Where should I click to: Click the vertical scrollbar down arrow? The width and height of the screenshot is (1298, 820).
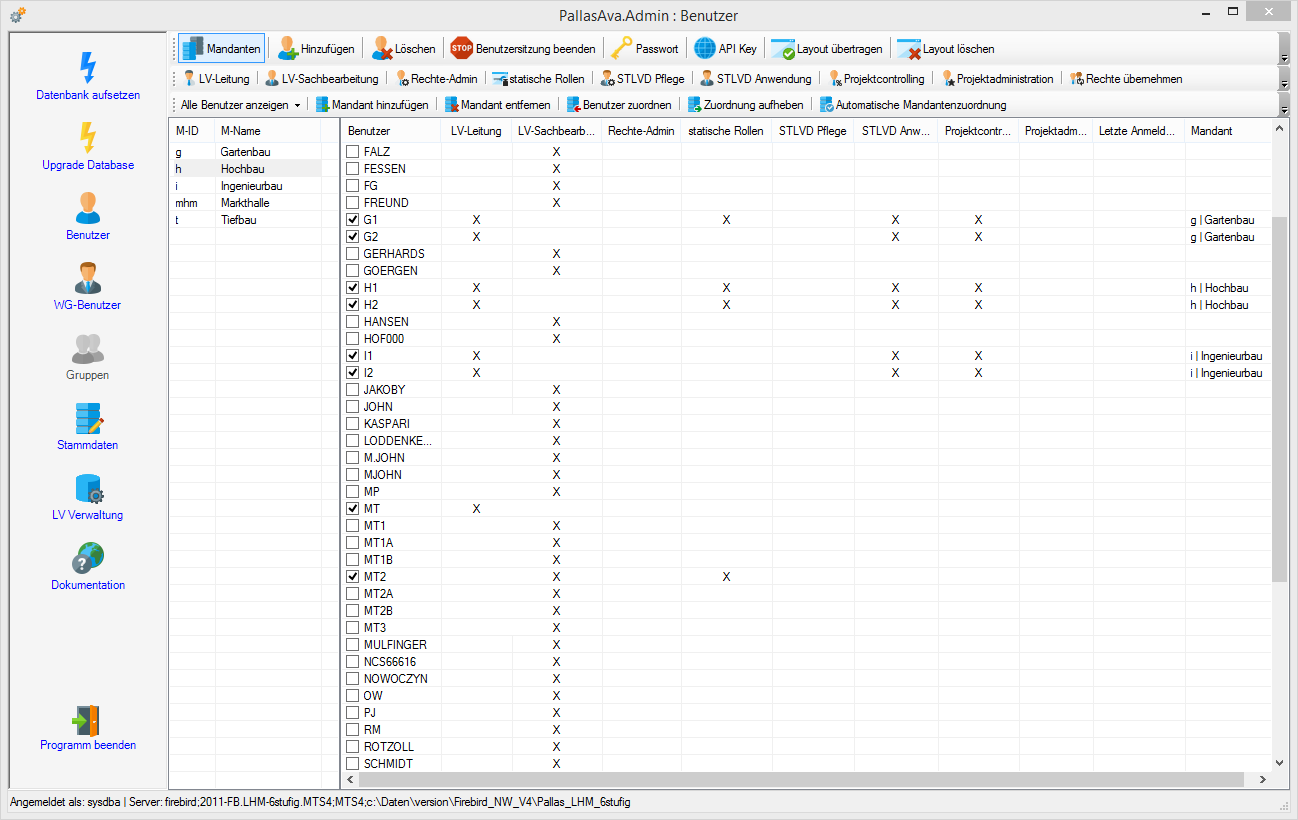(x=1279, y=763)
